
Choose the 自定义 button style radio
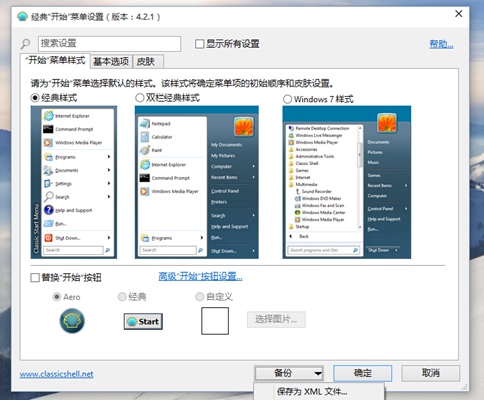[x=199, y=297]
